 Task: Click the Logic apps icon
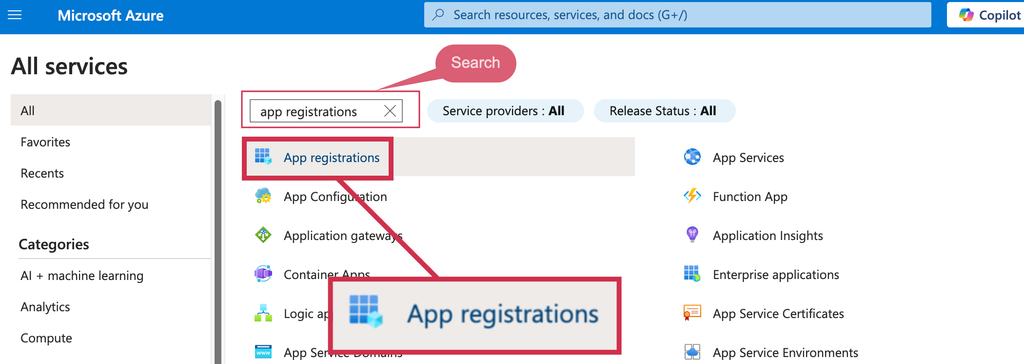(263, 314)
